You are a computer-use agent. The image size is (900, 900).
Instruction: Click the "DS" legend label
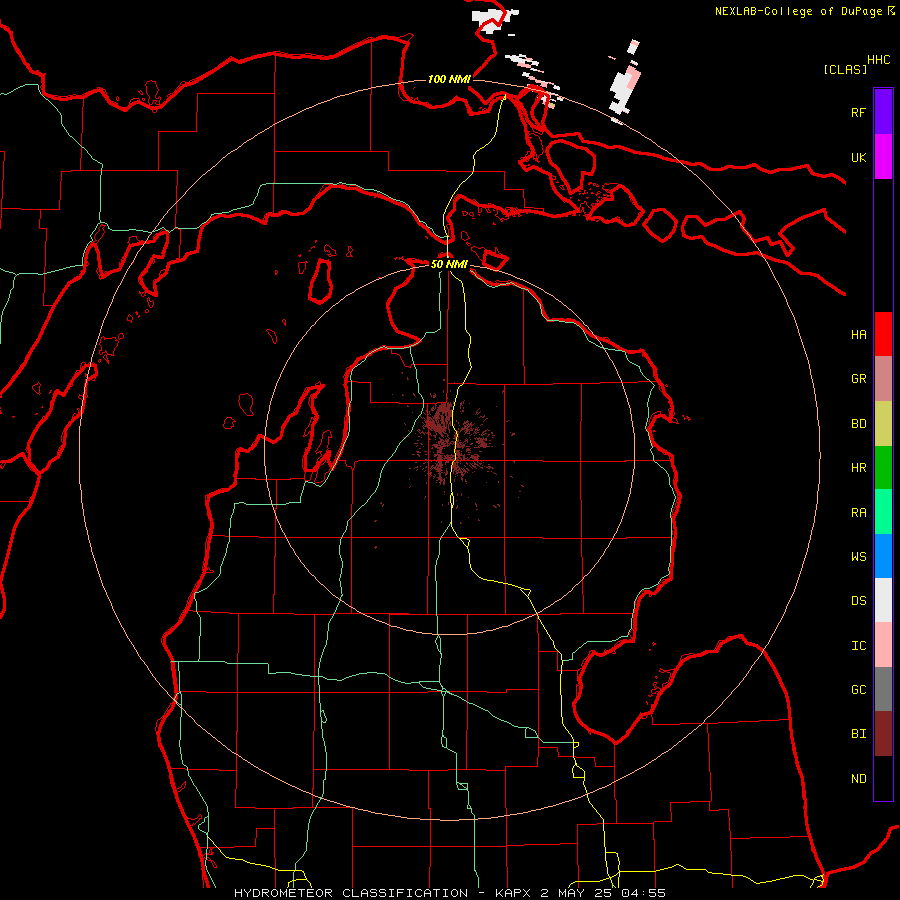[x=859, y=601]
